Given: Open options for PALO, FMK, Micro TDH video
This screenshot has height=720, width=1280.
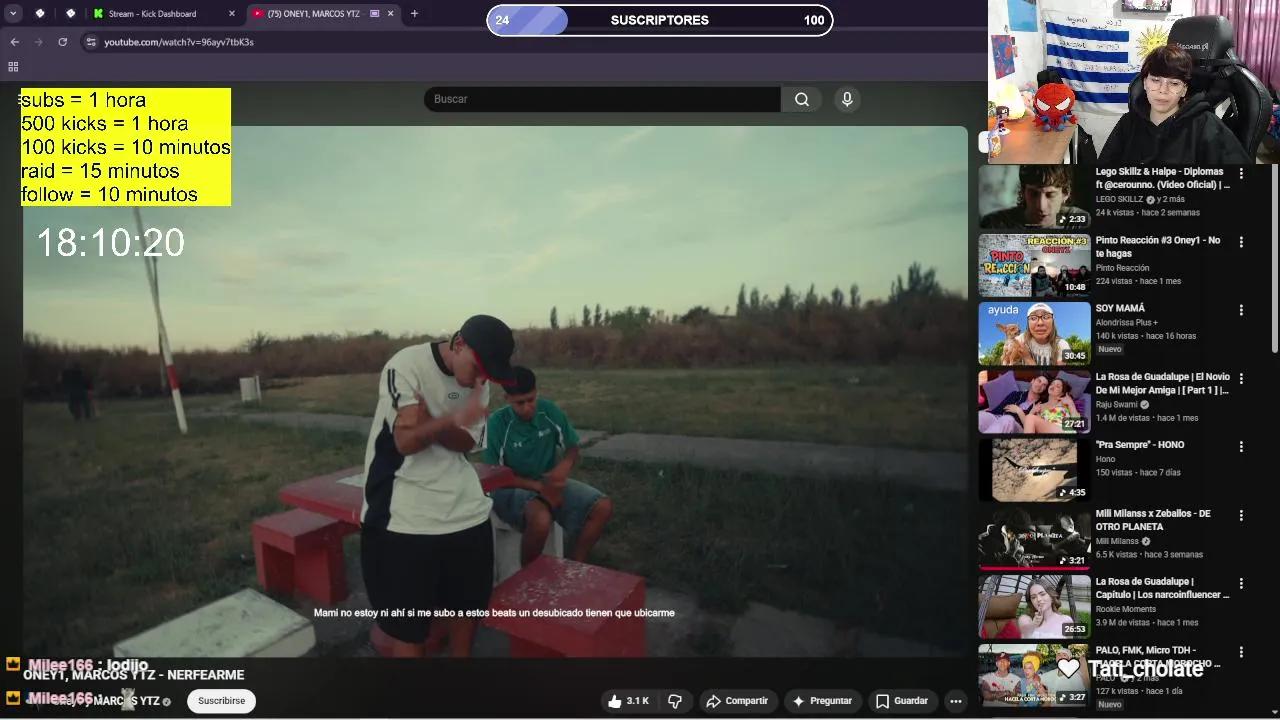Looking at the screenshot, I should 1241,652.
